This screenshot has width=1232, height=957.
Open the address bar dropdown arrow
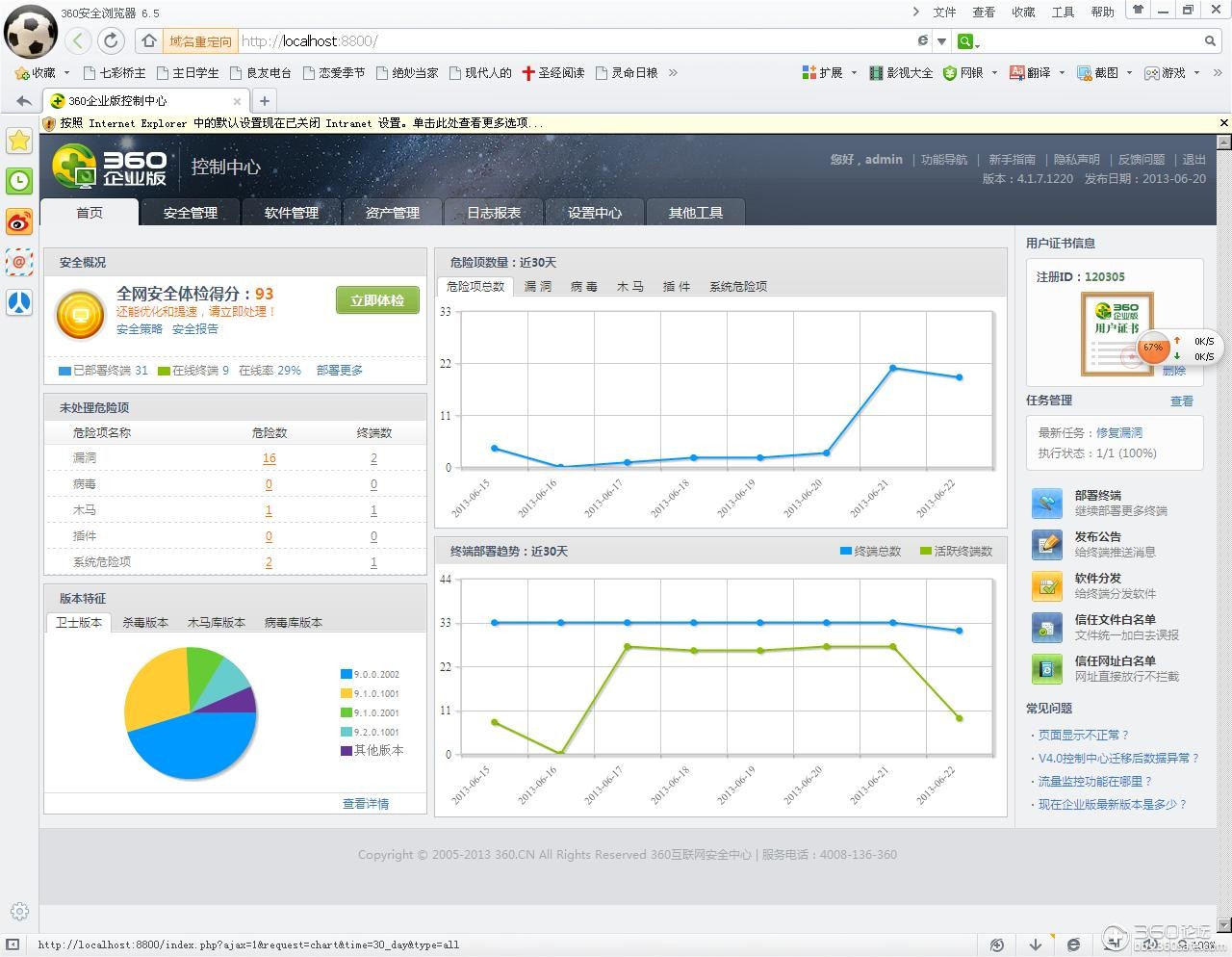pos(941,41)
